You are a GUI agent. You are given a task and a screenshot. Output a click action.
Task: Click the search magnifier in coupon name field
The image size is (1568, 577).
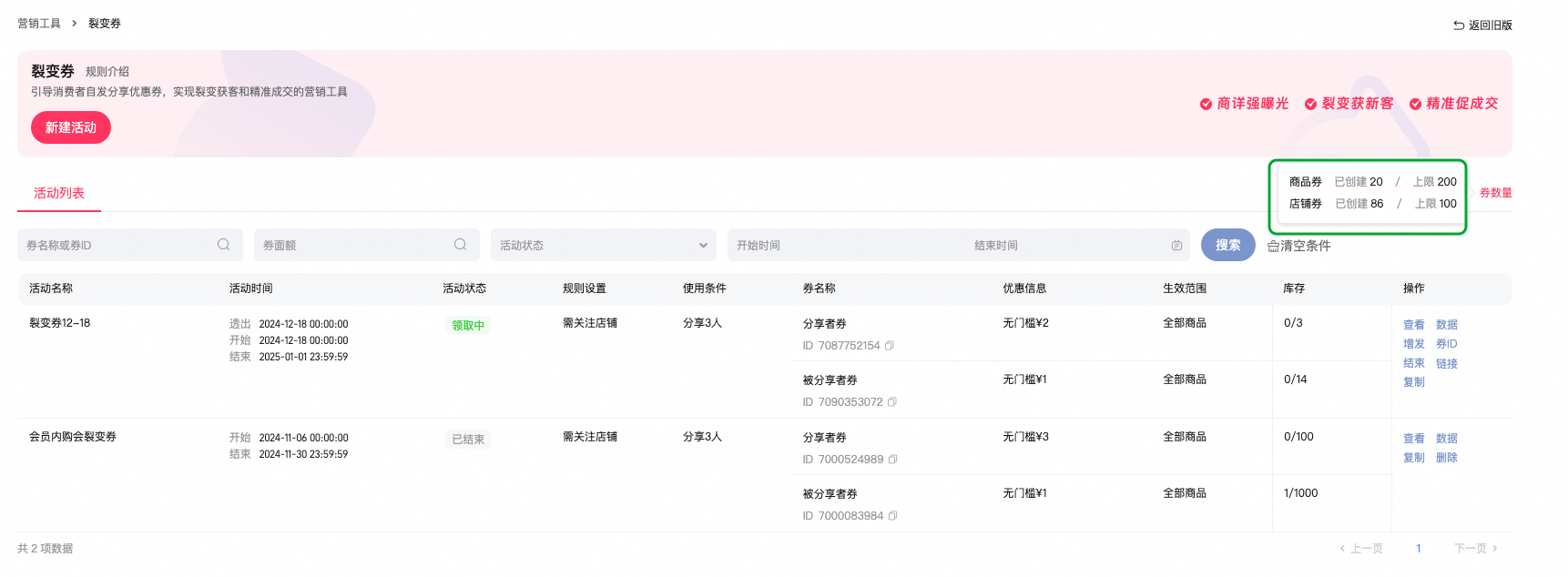(223, 245)
